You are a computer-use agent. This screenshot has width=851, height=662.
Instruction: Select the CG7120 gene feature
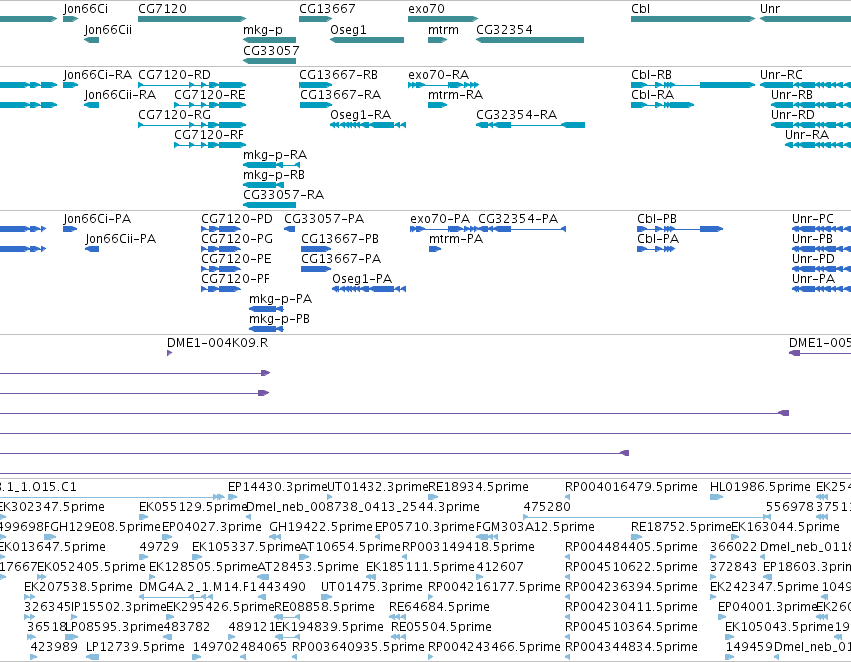coord(192,19)
